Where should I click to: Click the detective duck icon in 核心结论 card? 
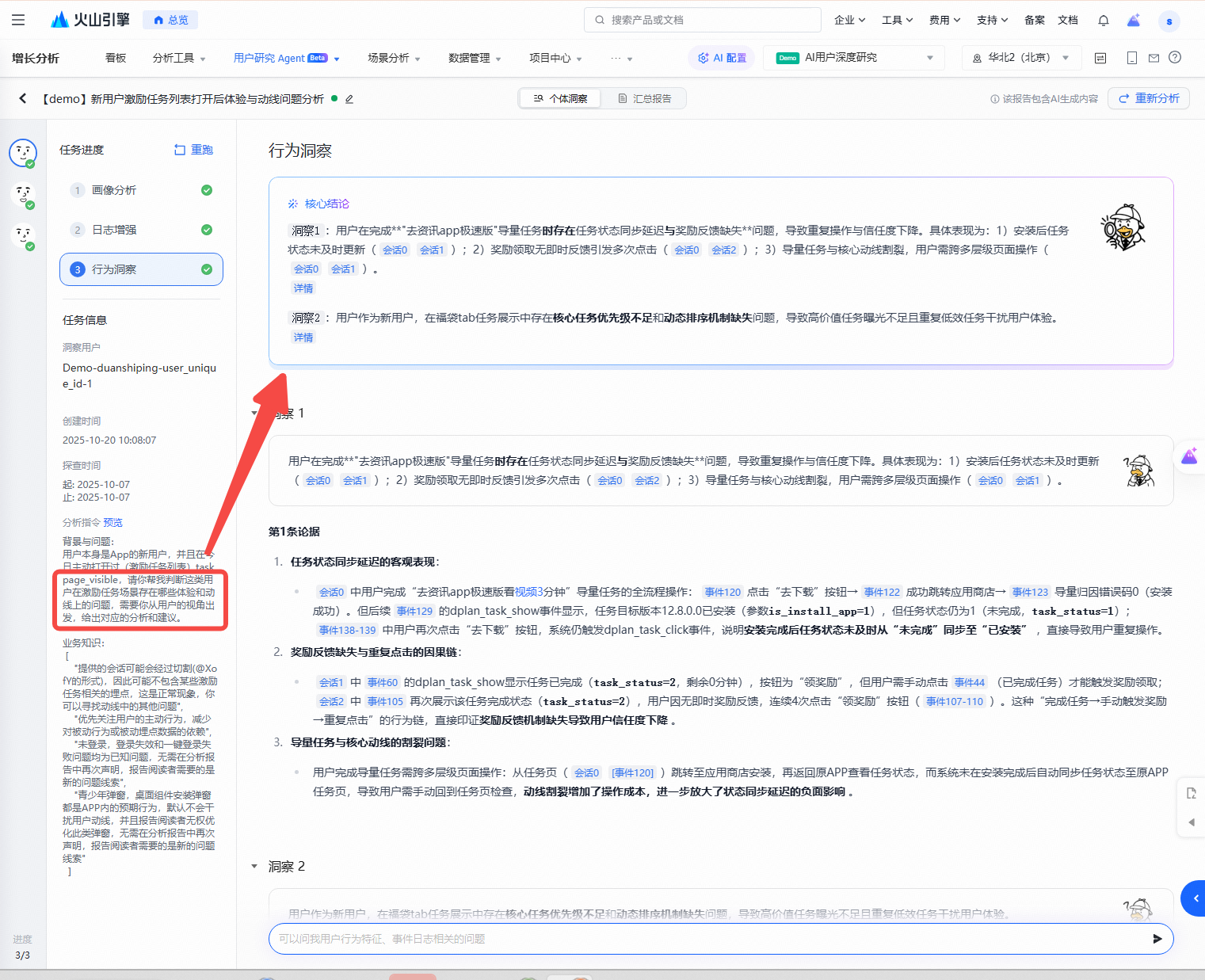click(1123, 227)
